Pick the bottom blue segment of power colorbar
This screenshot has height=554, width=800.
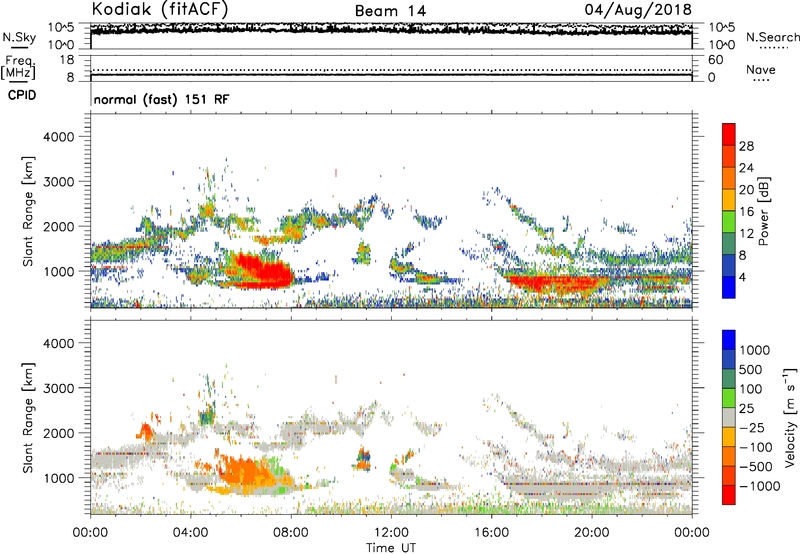pyautogui.click(x=729, y=287)
